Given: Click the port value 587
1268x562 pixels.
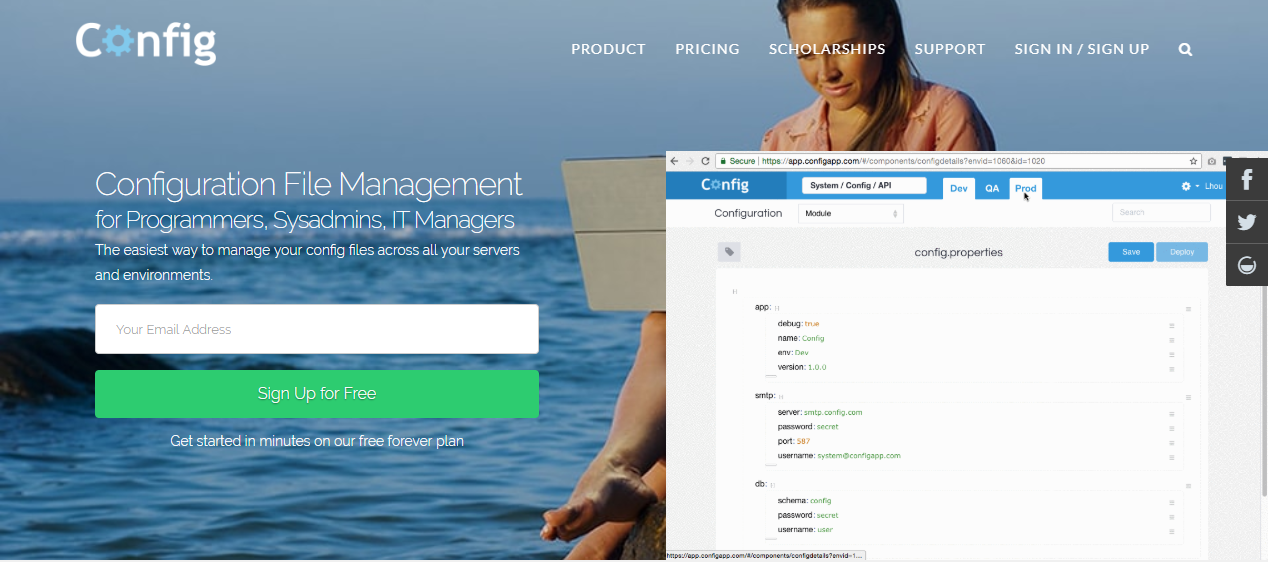Looking at the screenshot, I should click(x=804, y=441).
